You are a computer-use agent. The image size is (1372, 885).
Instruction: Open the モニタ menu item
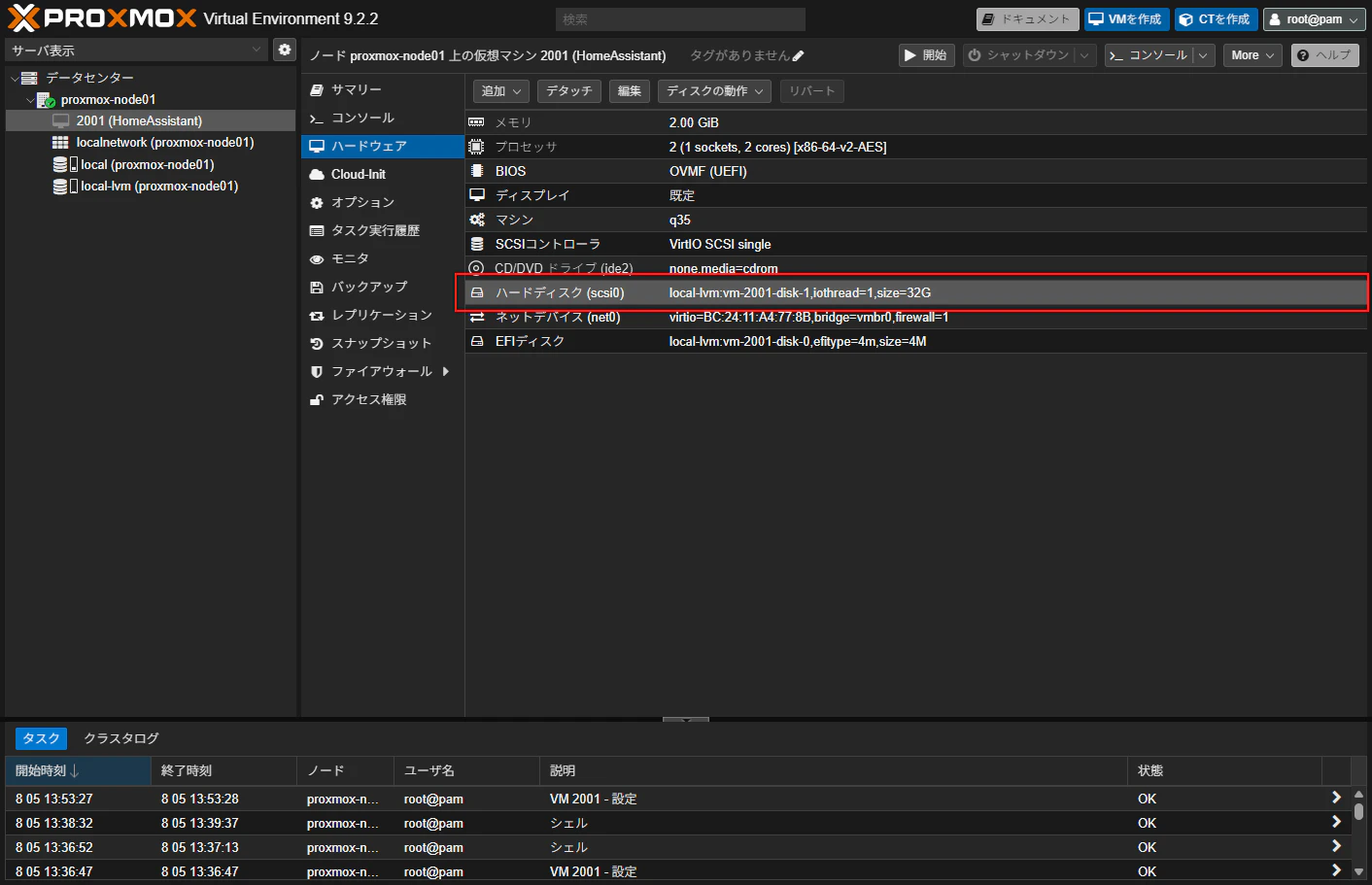click(x=383, y=258)
